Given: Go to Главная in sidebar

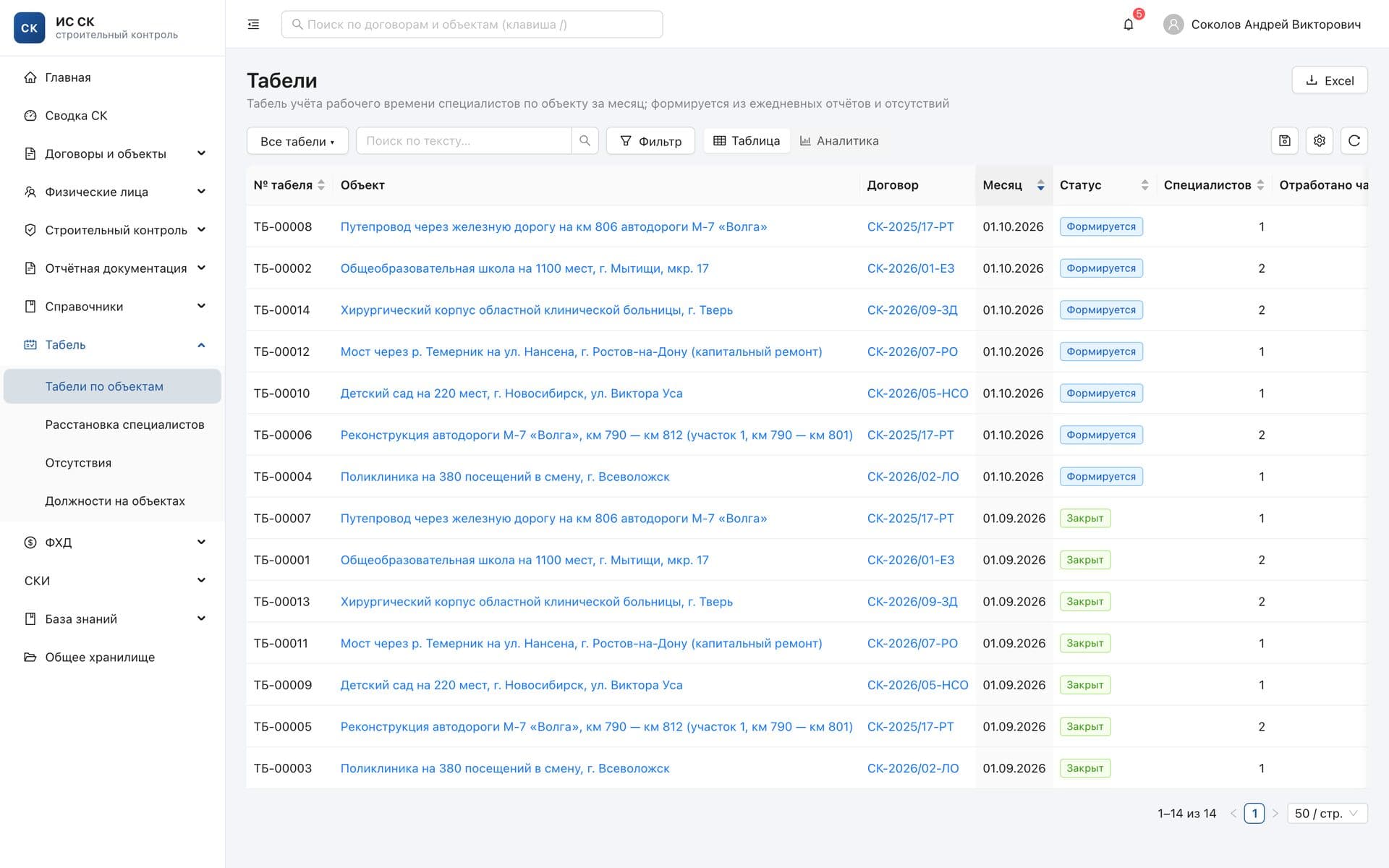Looking at the screenshot, I should click(112, 77).
